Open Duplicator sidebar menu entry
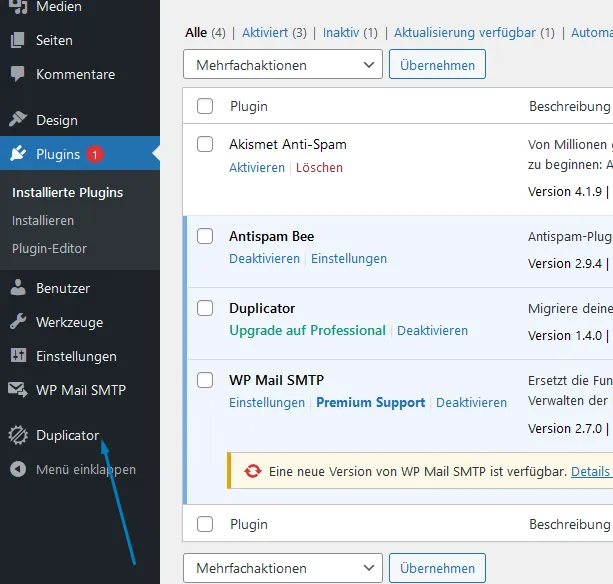Viewport: 613px width, 584px height. pos(67,435)
